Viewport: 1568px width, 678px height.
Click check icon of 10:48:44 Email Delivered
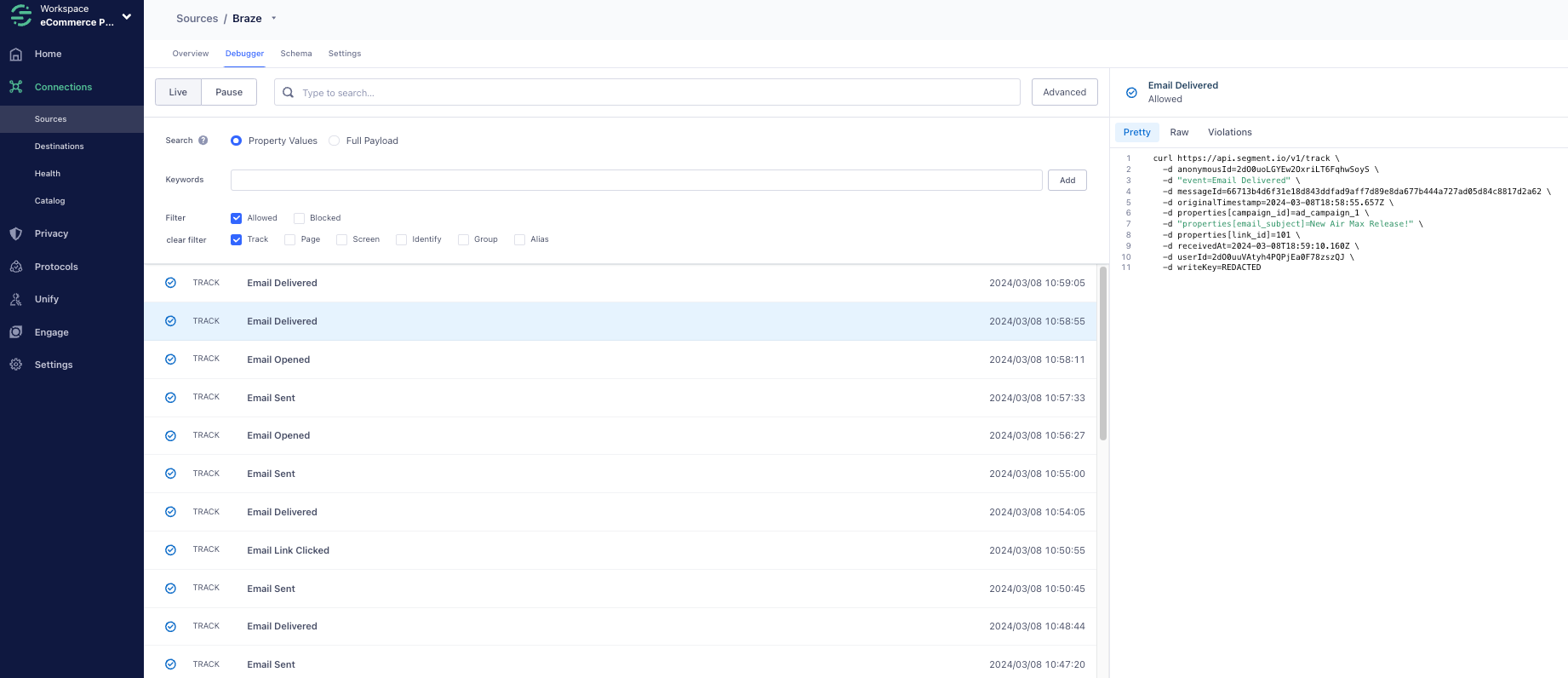point(170,626)
